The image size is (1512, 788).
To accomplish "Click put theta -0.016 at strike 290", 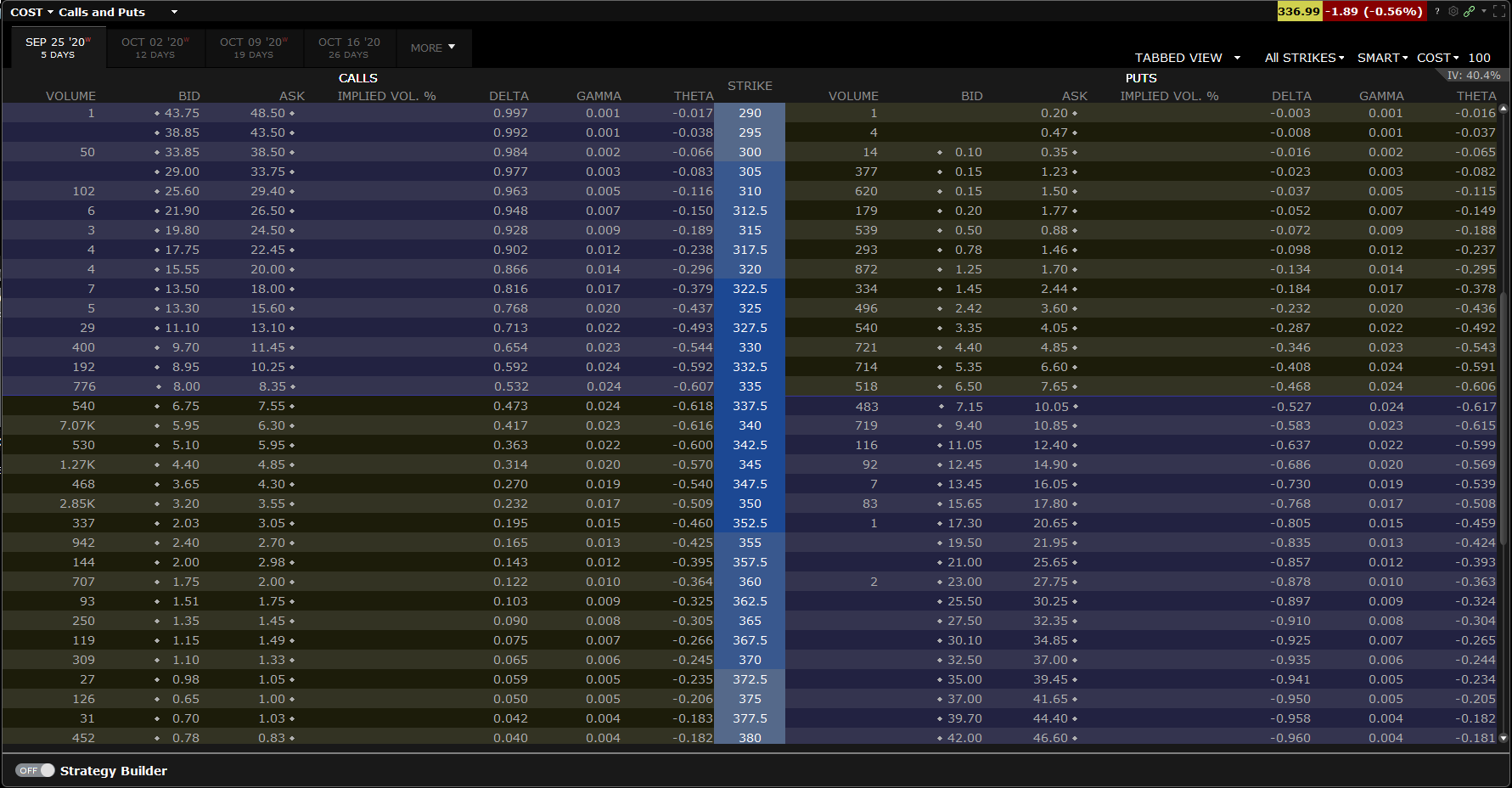I will click(x=1475, y=113).
